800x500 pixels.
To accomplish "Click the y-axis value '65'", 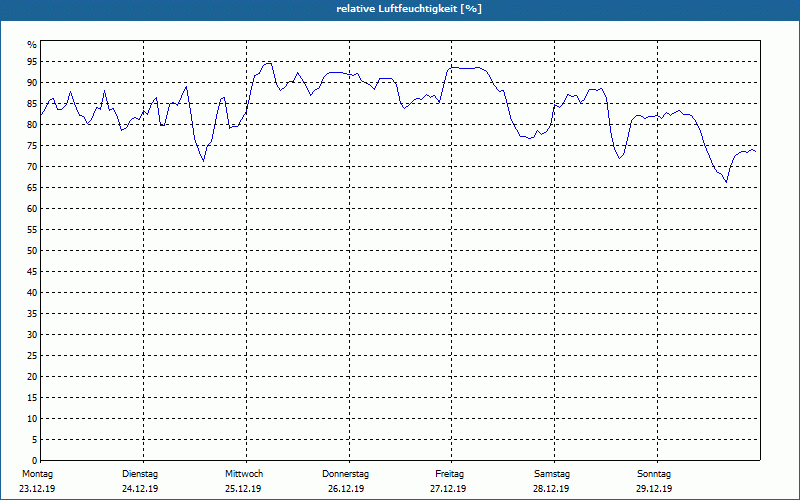I will (32, 188).
